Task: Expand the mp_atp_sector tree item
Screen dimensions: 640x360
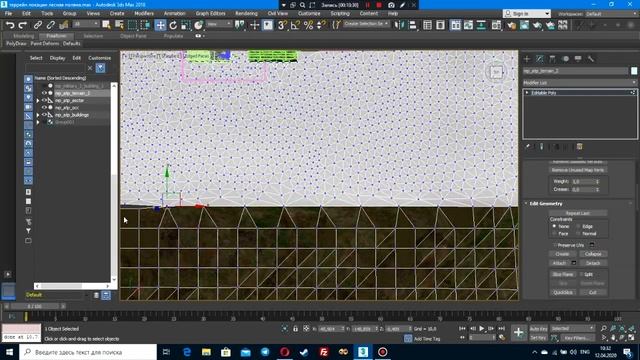Action: click(38, 100)
